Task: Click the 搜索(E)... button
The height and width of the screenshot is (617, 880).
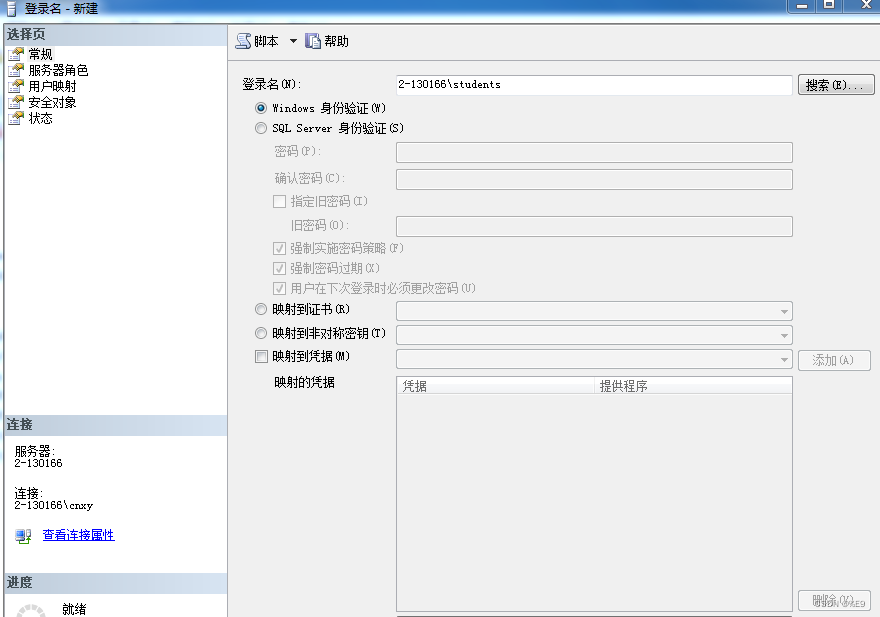Action: click(x=836, y=85)
